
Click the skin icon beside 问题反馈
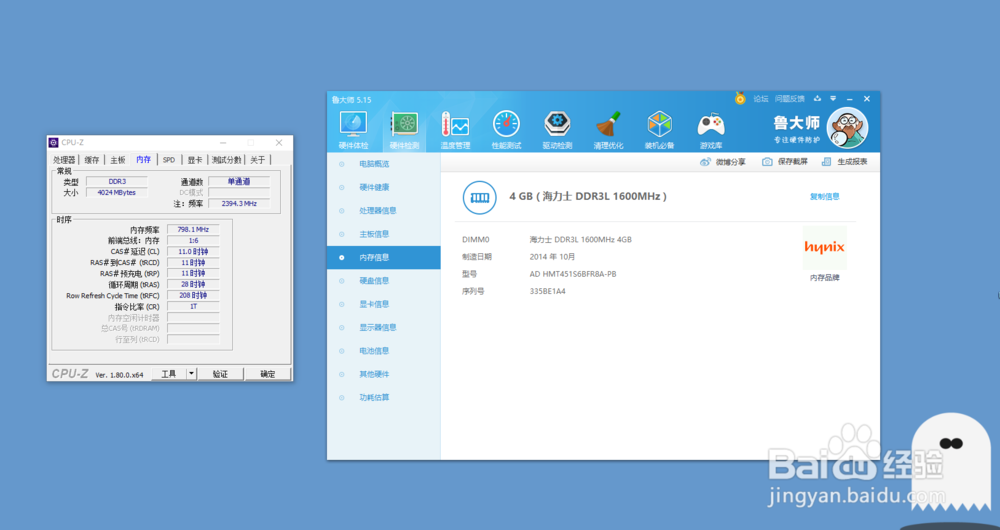click(x=818, y=99)
